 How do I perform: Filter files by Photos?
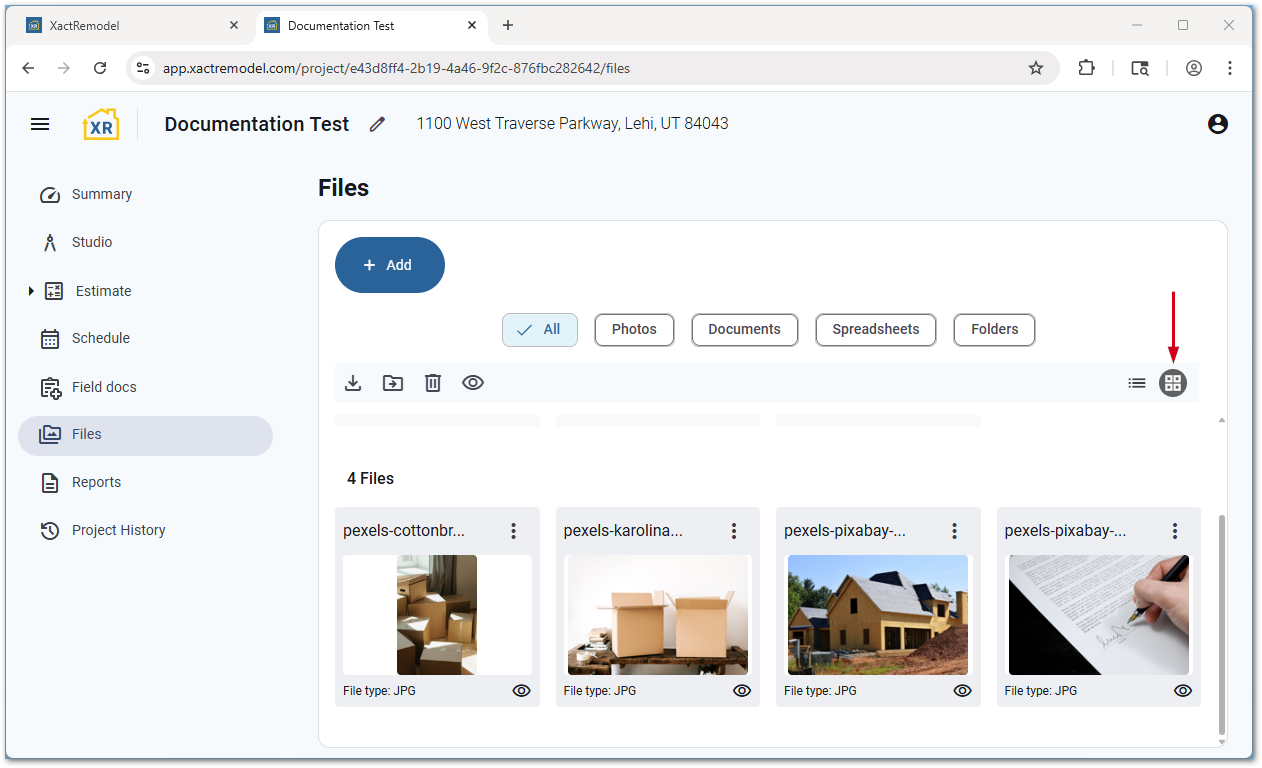[x=634, y=330]
